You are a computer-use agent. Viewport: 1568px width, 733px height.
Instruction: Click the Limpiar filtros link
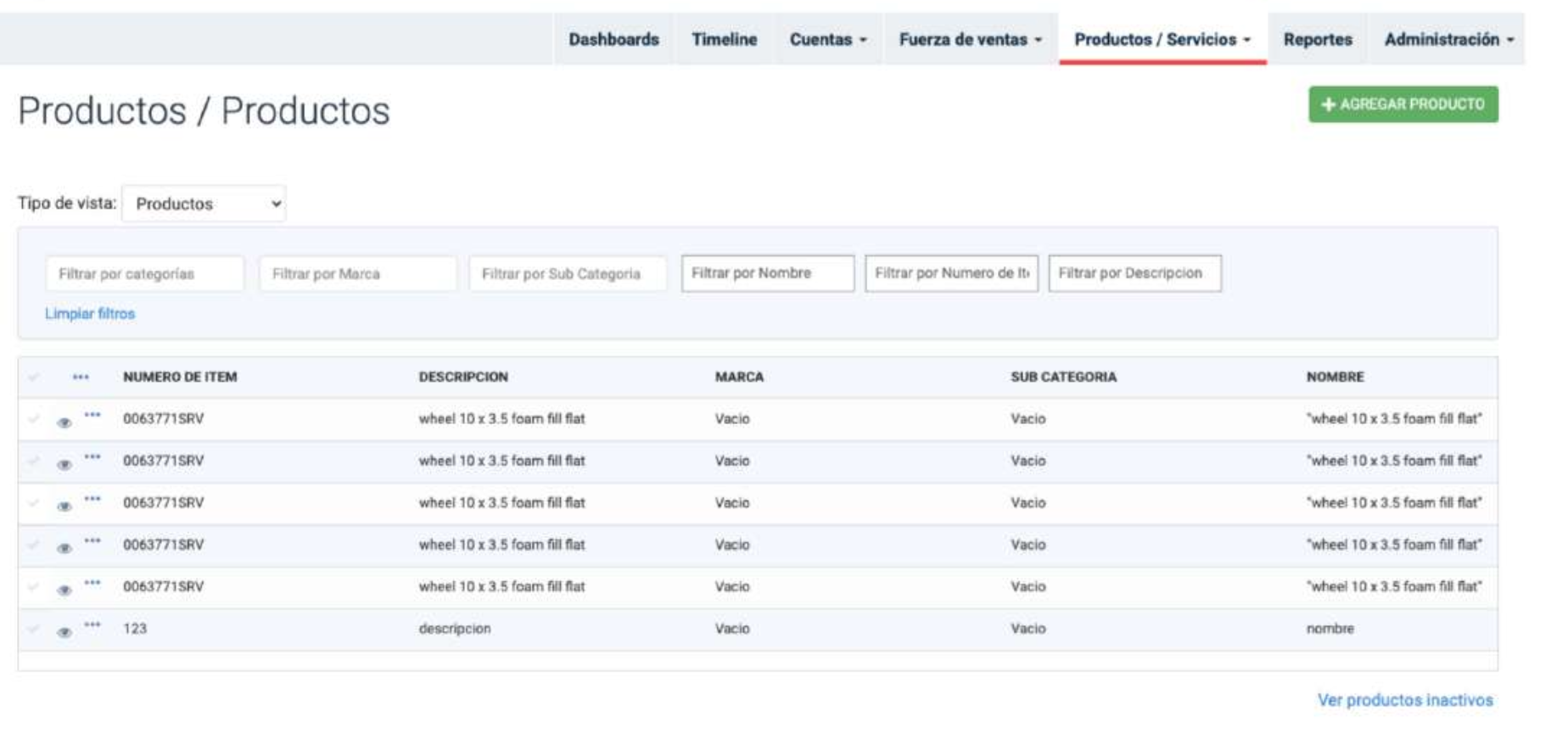[x=90, y=314]
